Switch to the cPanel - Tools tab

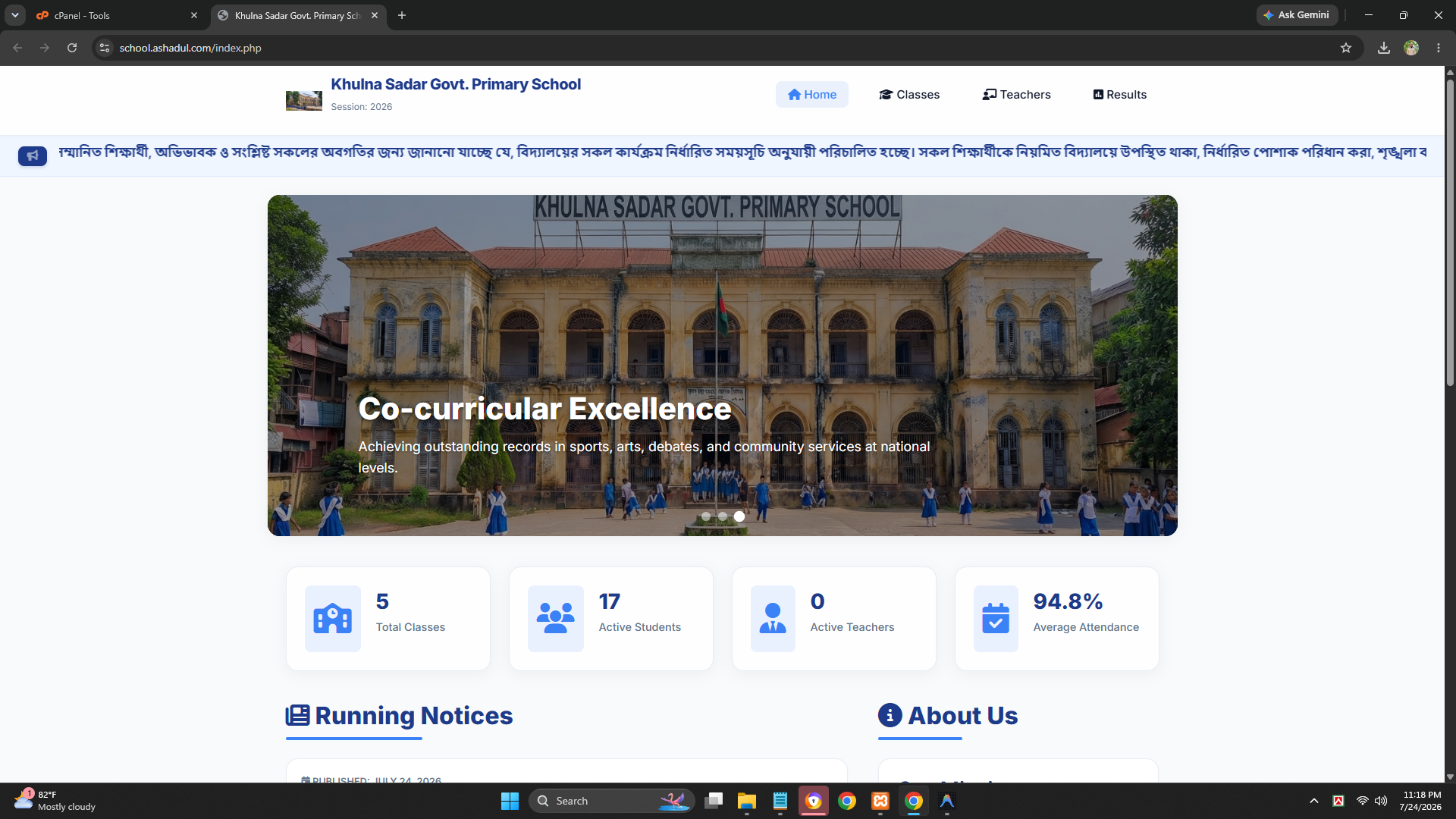pyautogui.click(x=118, y=15)
